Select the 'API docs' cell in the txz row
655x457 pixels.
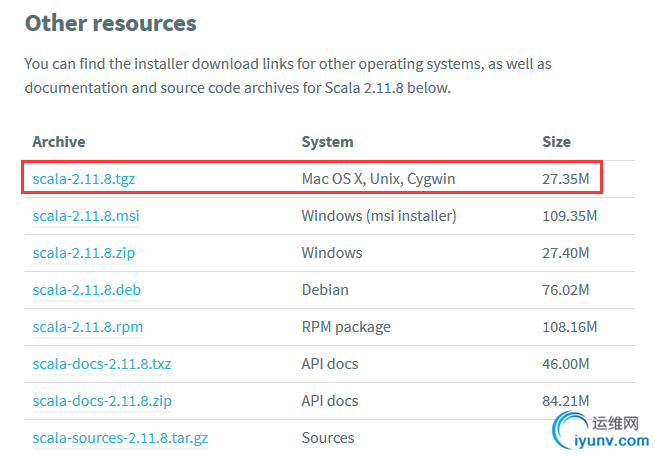pos(330,364)
